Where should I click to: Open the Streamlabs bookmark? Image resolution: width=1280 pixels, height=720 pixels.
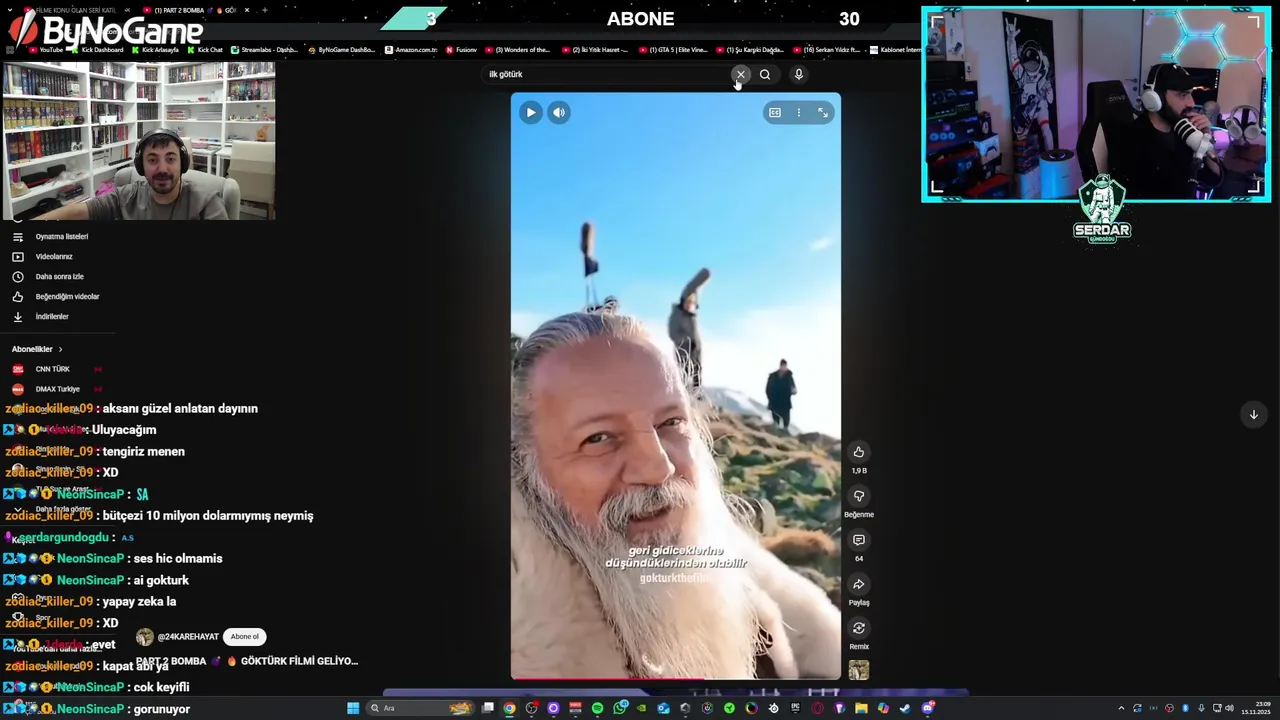click(x=264, y=50)
